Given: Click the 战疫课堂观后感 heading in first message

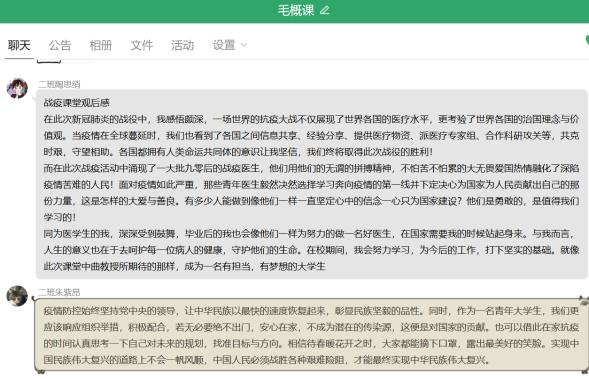Looking at the screenshot, I should 77,103.
